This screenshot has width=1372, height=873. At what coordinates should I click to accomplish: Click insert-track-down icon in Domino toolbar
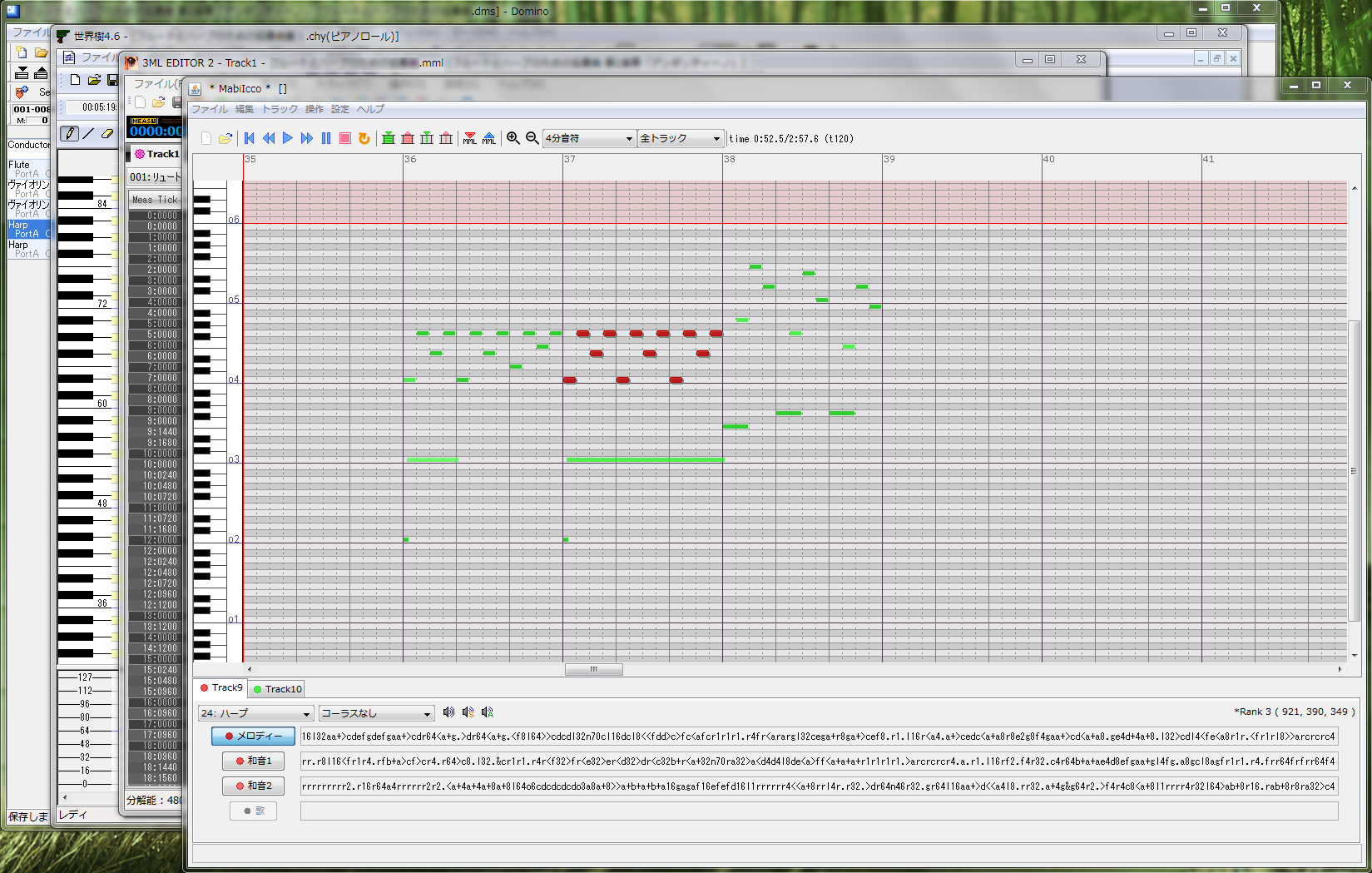tap(22, 72)
